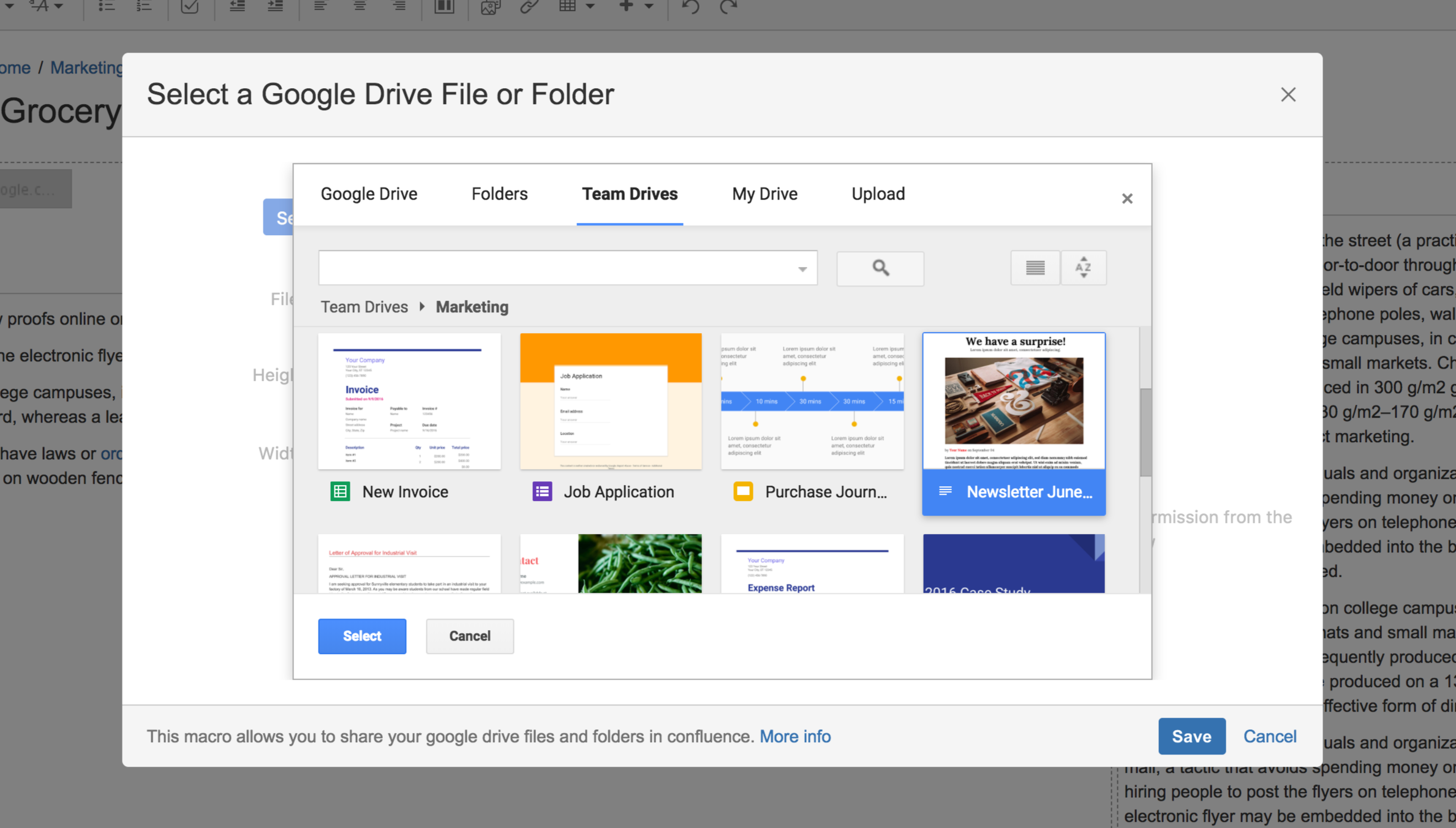The image size is (1456, 828).
Task: Click the Team Drives breadcrumb link
Action: click(x=364, y=307)
